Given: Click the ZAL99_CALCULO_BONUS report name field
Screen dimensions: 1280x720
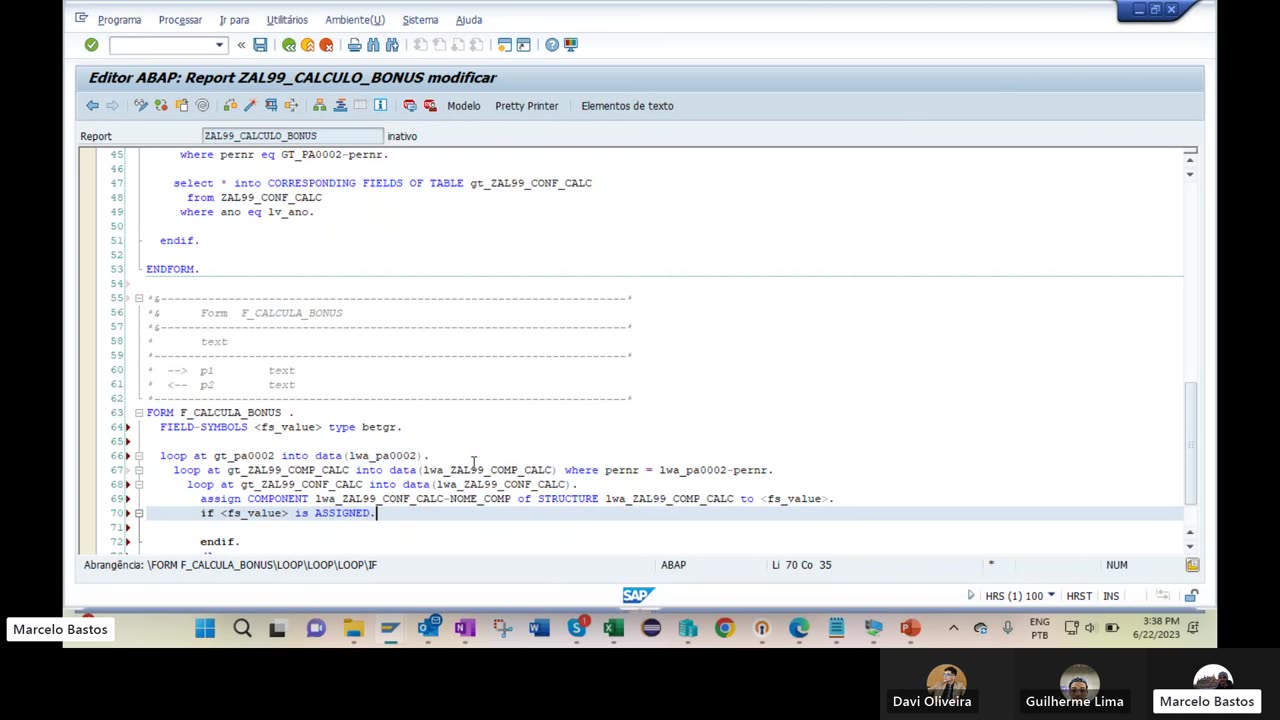Looking at the screenshot, I should coord(292,136).
